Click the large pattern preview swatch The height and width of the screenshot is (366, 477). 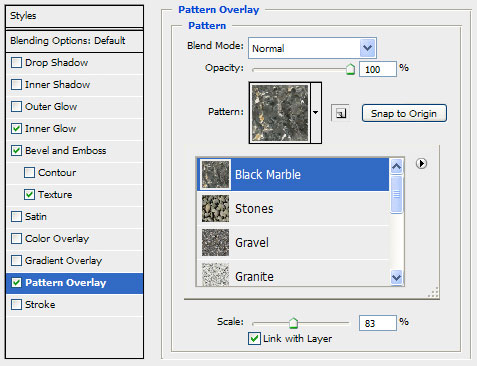tap(280, 113)
